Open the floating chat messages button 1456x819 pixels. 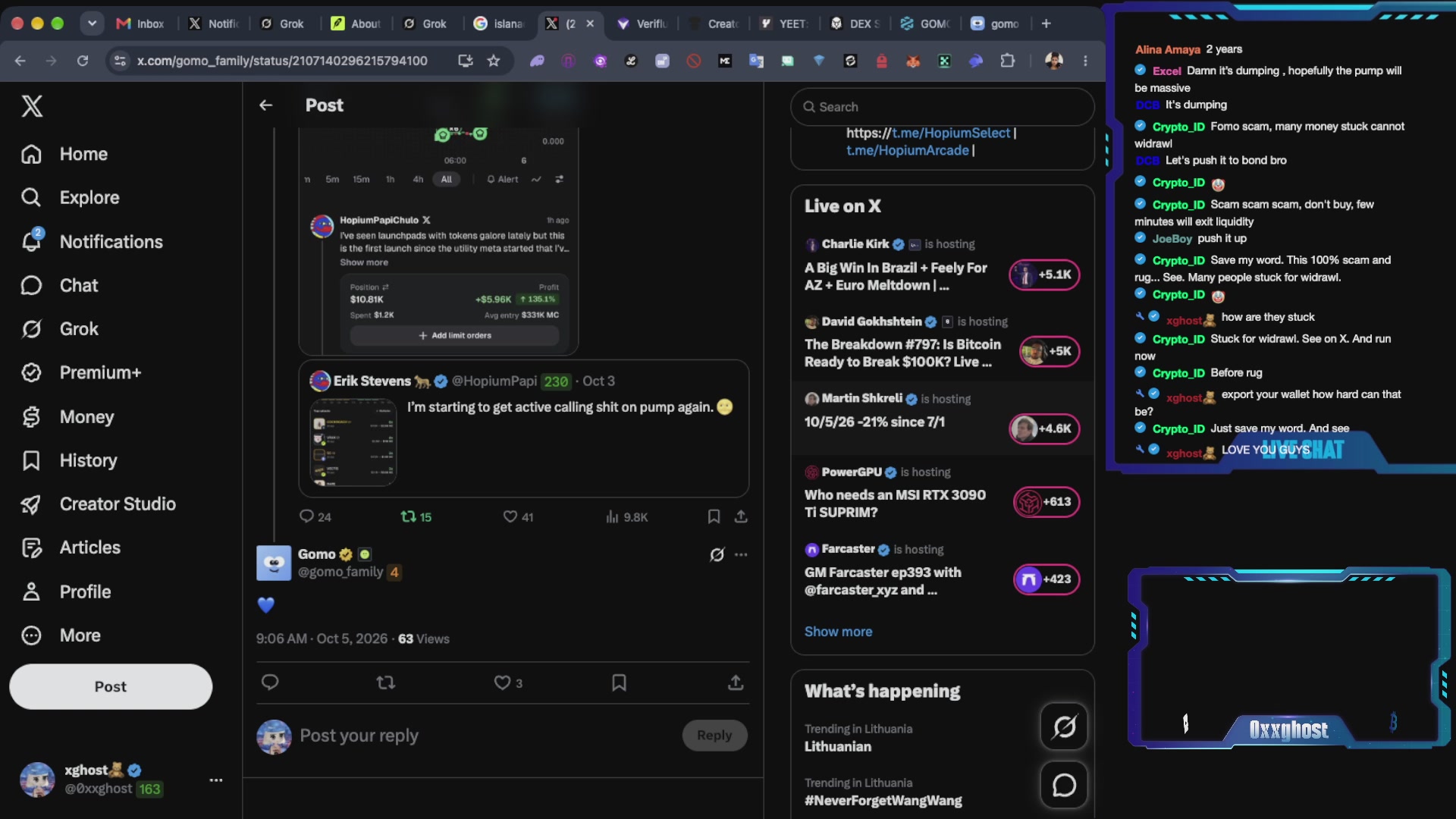[1064, 786]
